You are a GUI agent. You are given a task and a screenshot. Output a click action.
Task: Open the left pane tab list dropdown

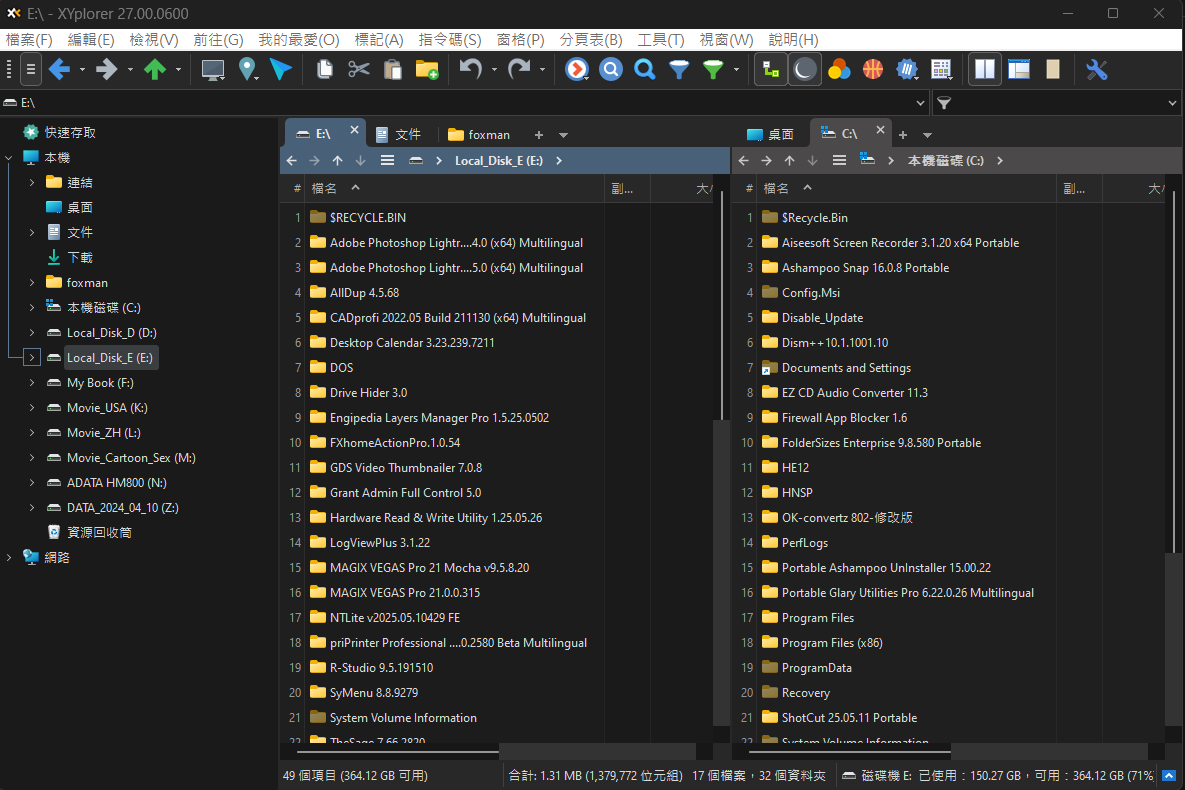click(x=563, y=135)
